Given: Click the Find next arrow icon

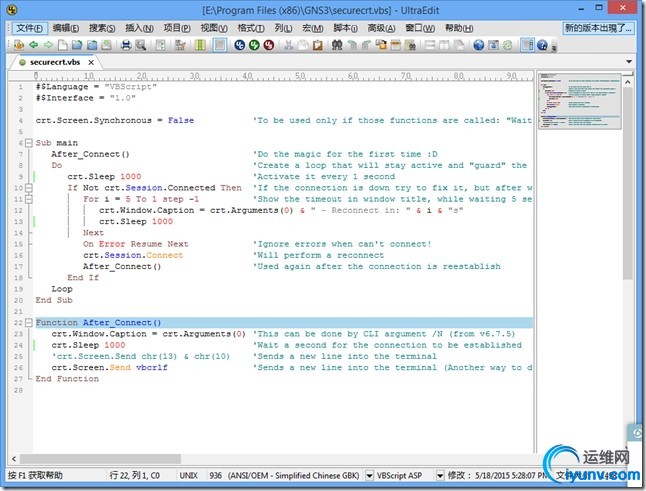Looking at the screenshot, I should (366, 44).
